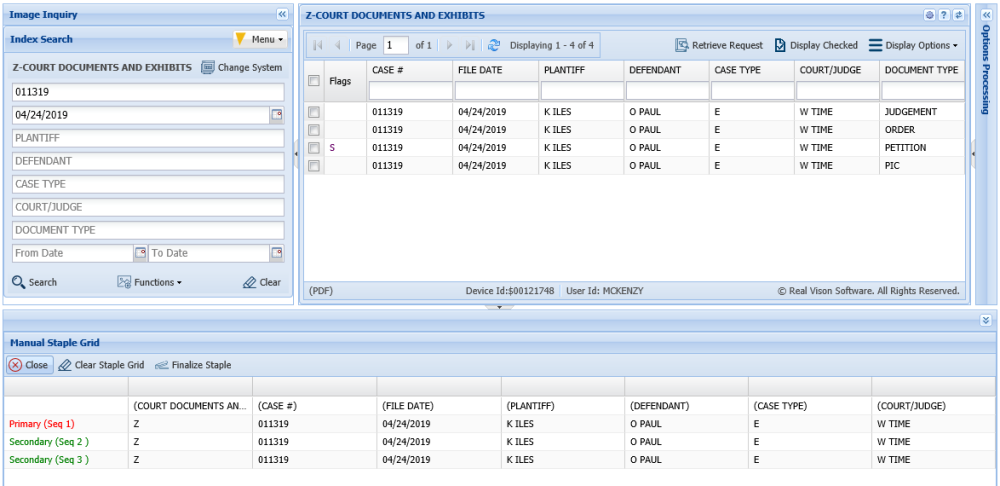Image resolution: width=1000 pixels, height=486 pixels.
Task: Toggle the select-all checkbox in header
Action: 314,81
